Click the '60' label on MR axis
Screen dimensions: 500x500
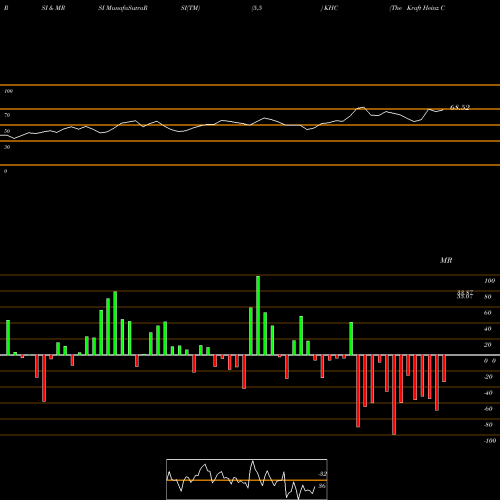pyautogui.click(x=488, y=313)
